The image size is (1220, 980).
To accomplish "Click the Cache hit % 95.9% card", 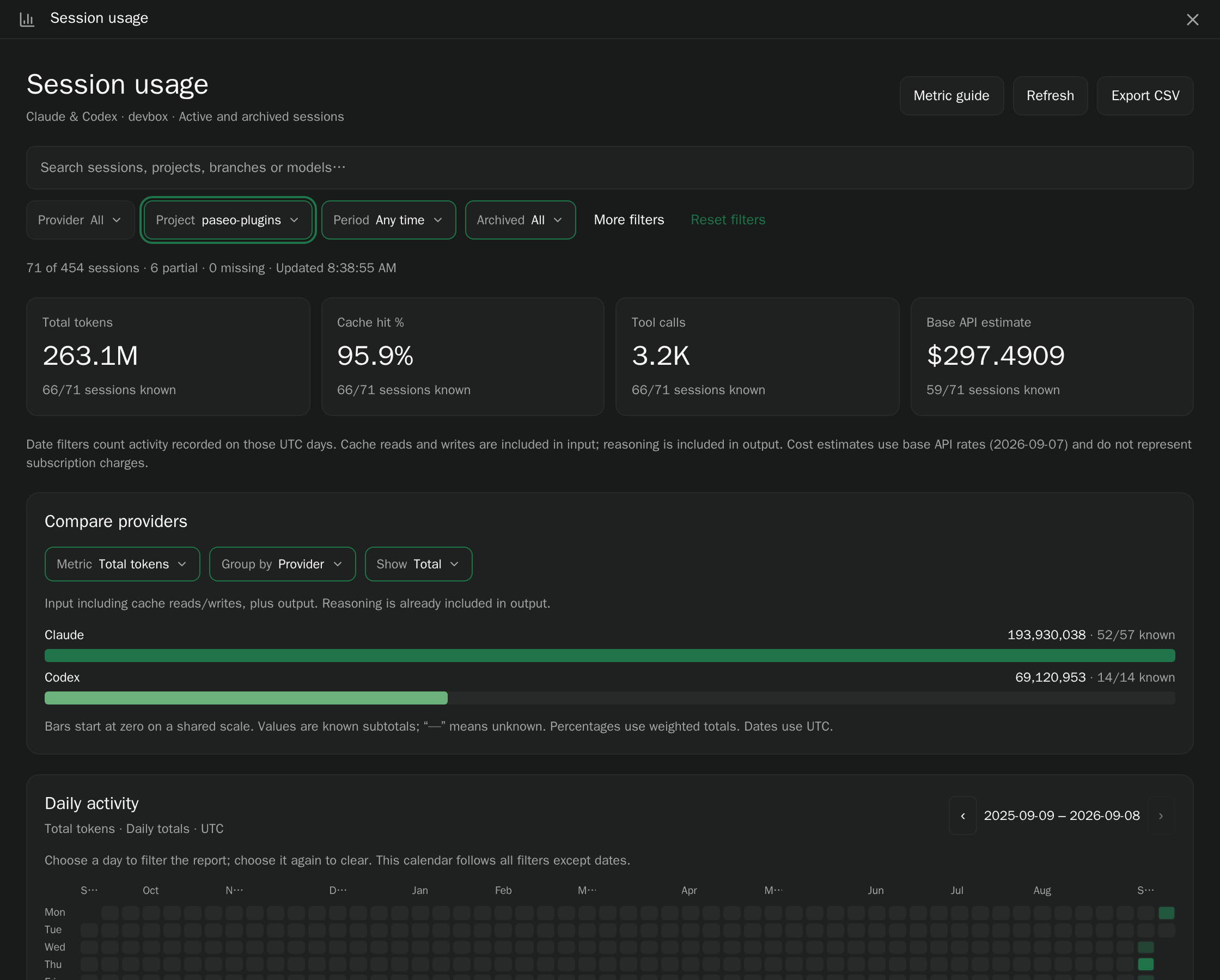I will (462, 357).
